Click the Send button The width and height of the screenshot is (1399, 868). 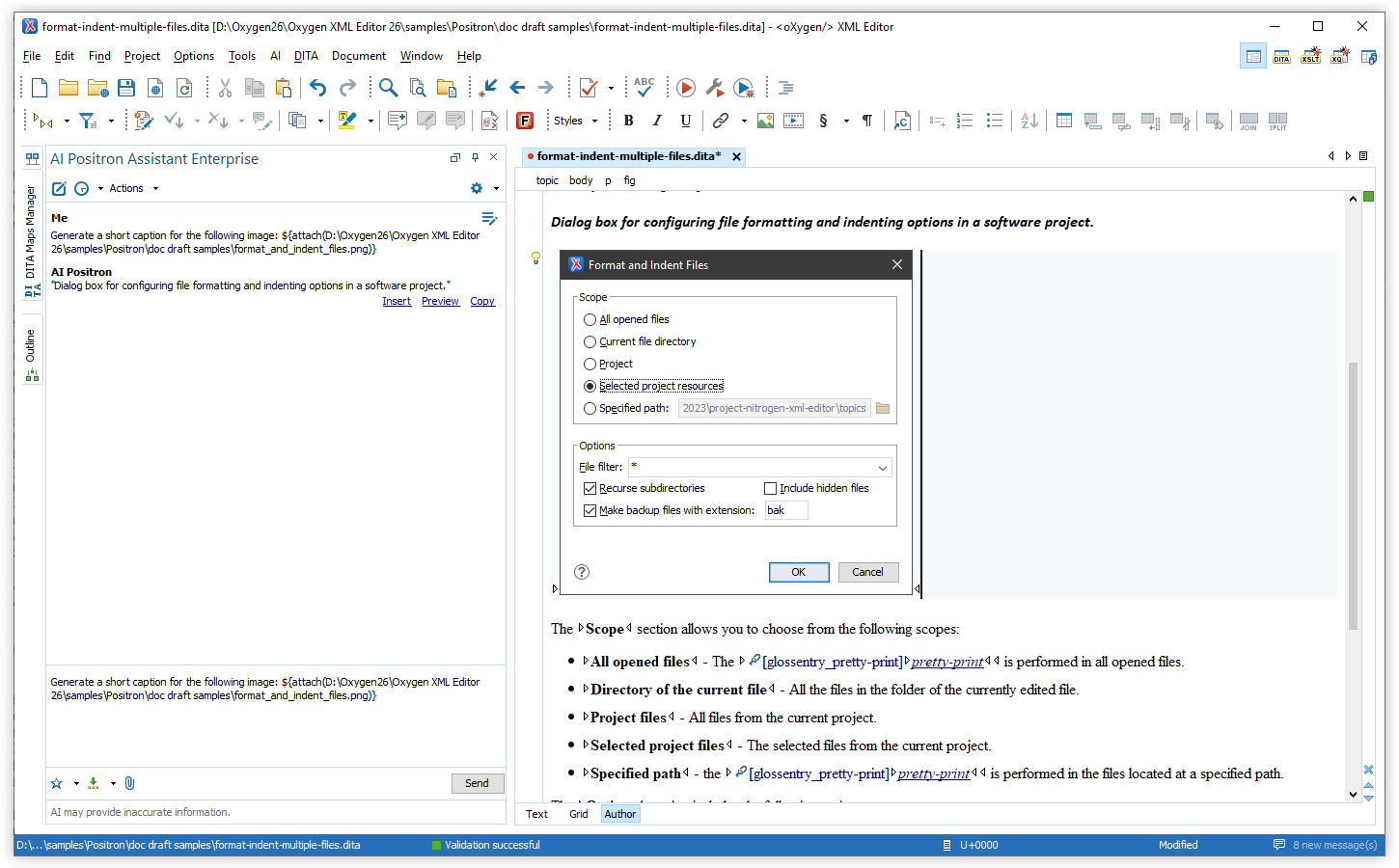(477, 783)
